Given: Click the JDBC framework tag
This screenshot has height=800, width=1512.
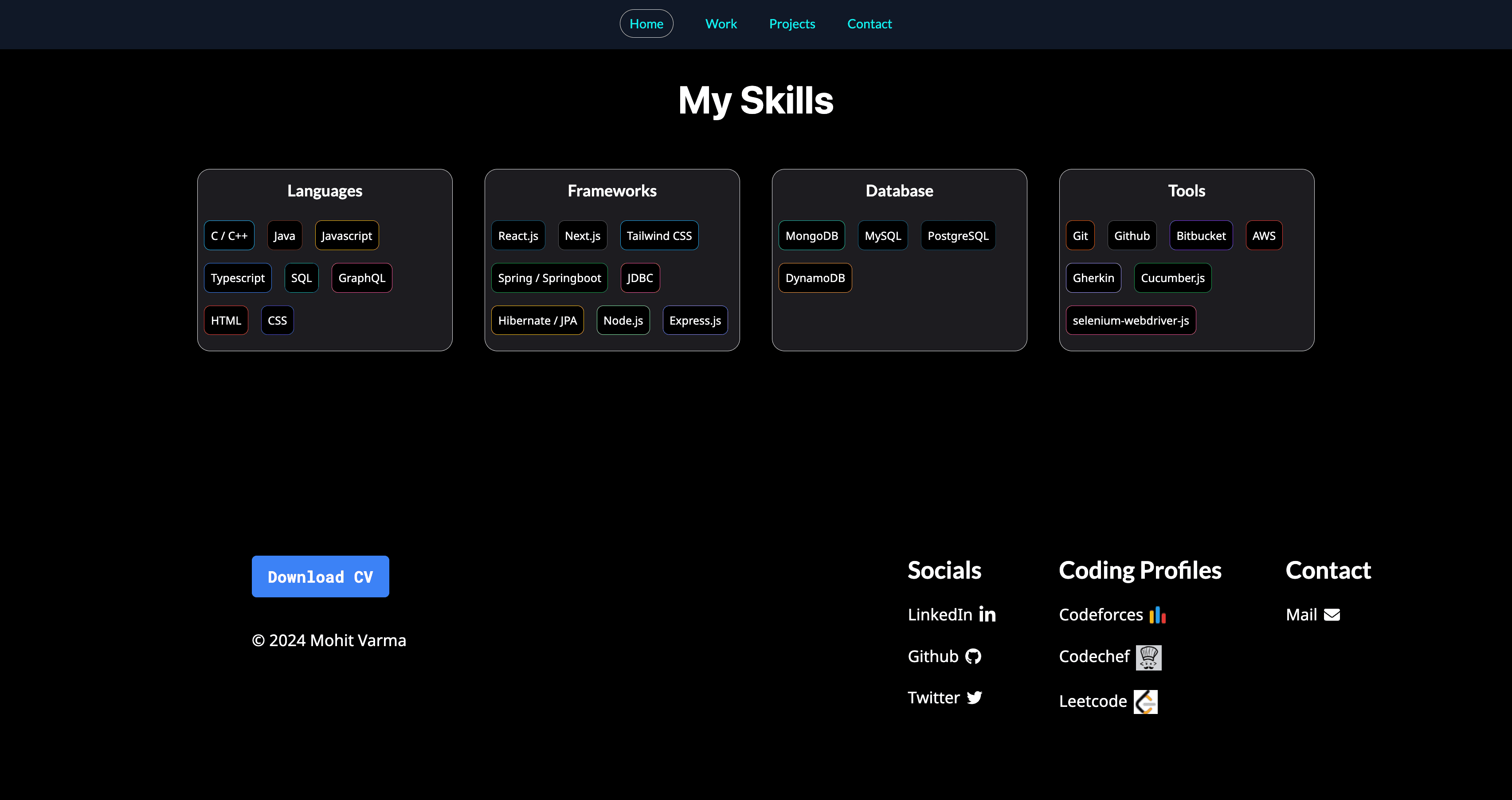Looking at the screenshot, I should point(640,278).
